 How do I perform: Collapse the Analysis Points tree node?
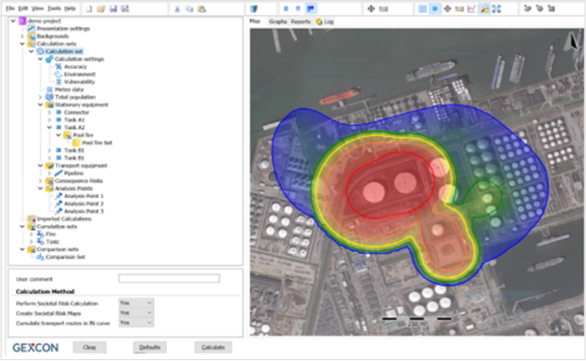point(40,188)
